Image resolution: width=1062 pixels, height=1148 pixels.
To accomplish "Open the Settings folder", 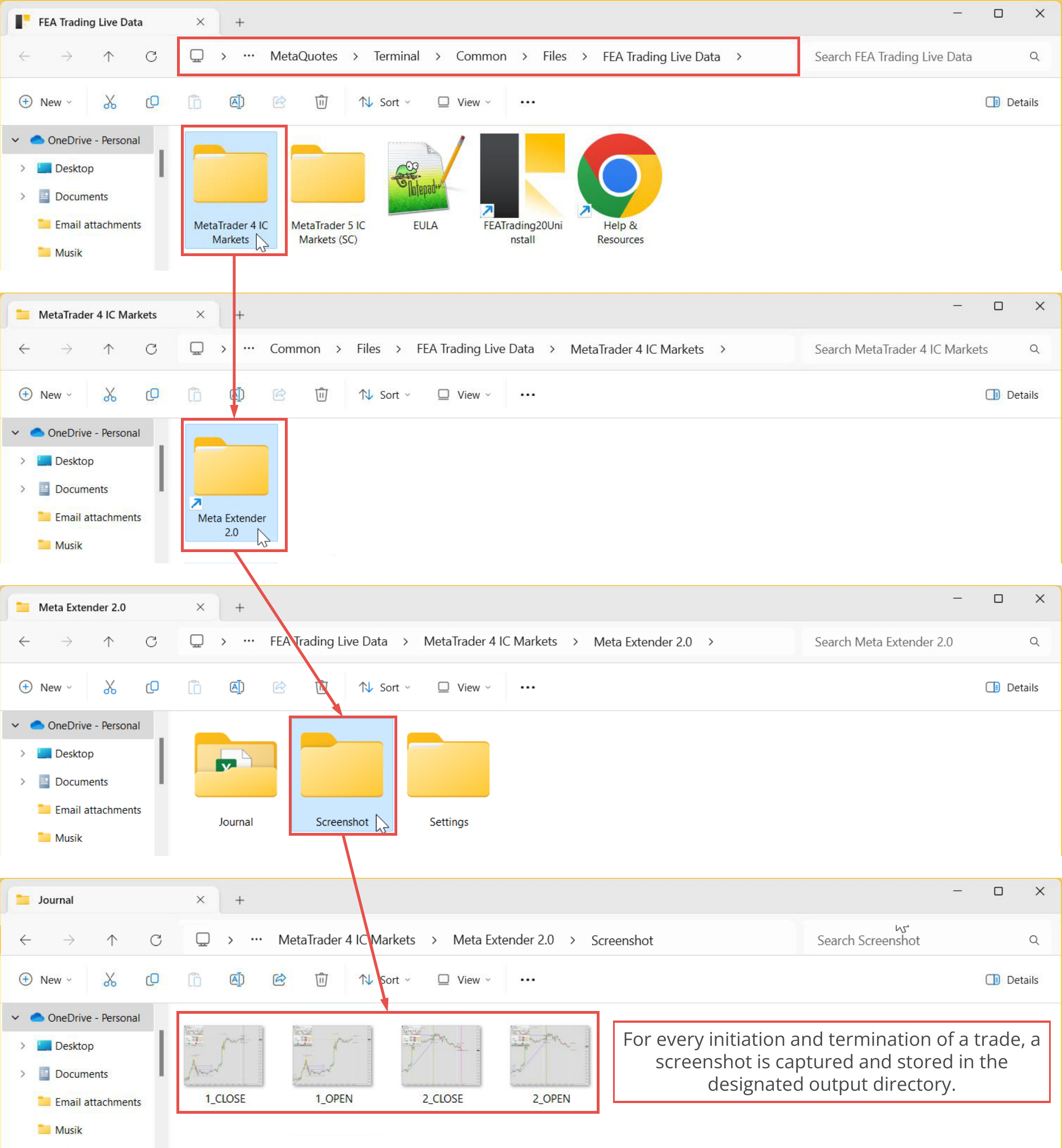I will 448,780.
